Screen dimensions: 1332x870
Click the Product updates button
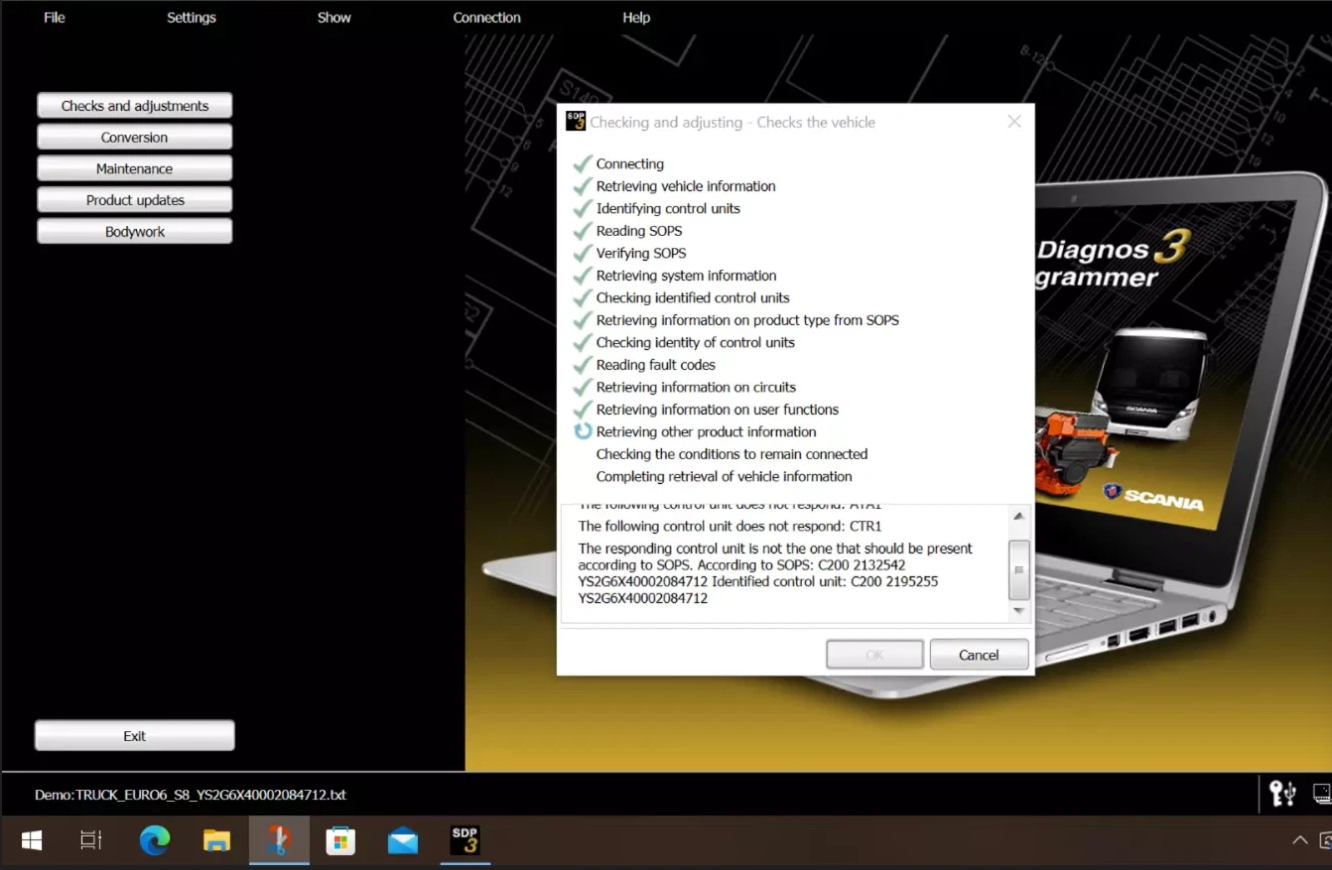pos(135,200)
